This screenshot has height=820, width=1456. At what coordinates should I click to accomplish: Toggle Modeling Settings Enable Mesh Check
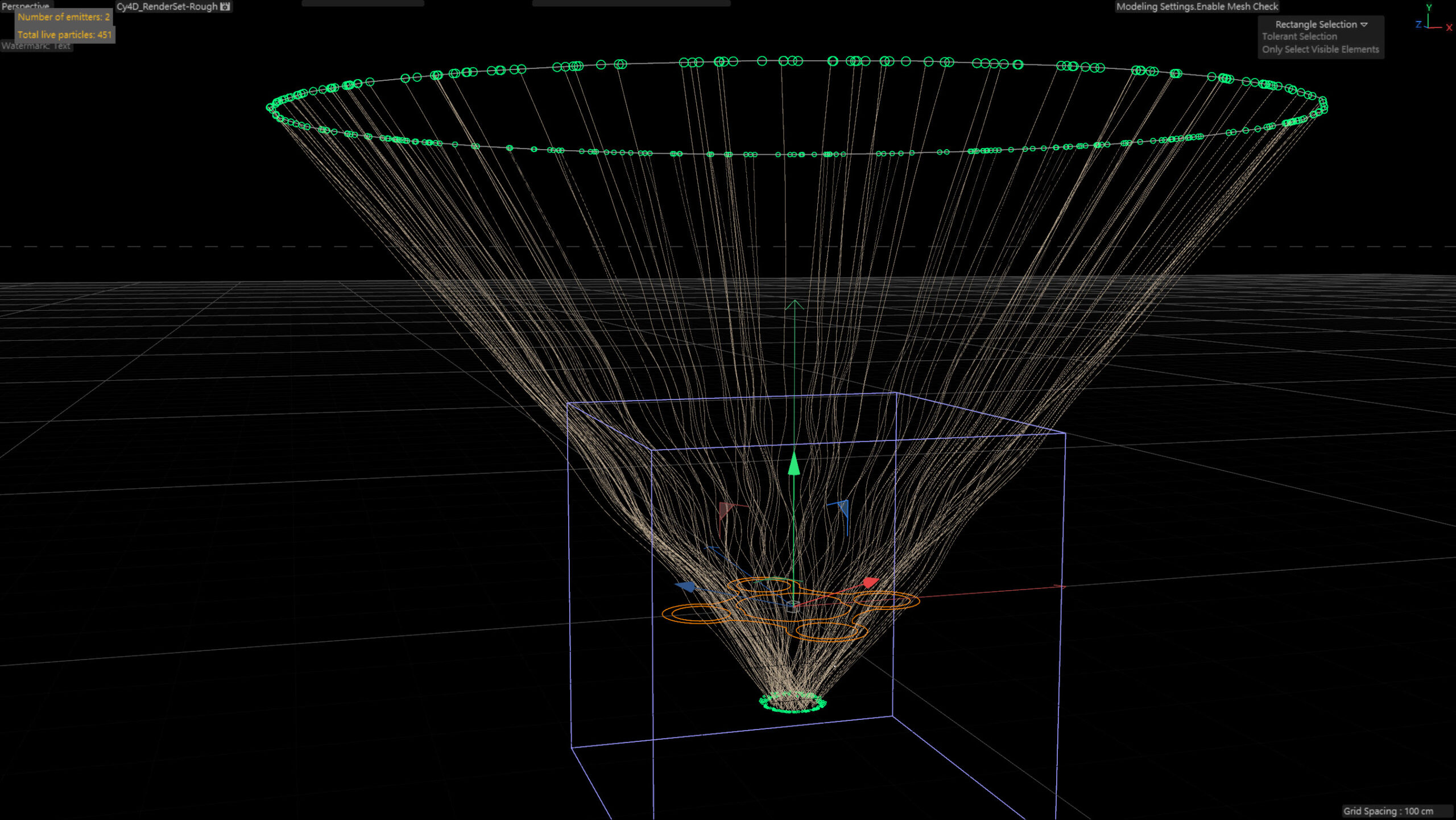[1197, 6]
